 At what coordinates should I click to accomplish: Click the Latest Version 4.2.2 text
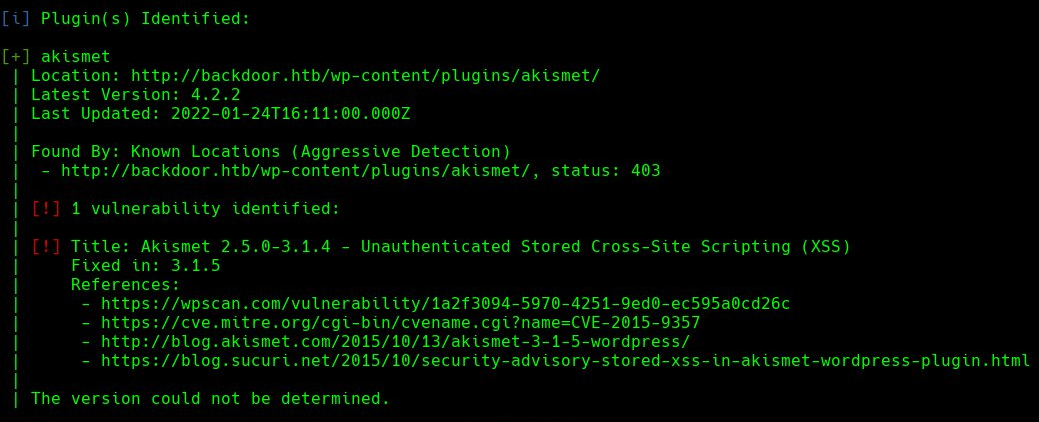[x=135, y=95]
